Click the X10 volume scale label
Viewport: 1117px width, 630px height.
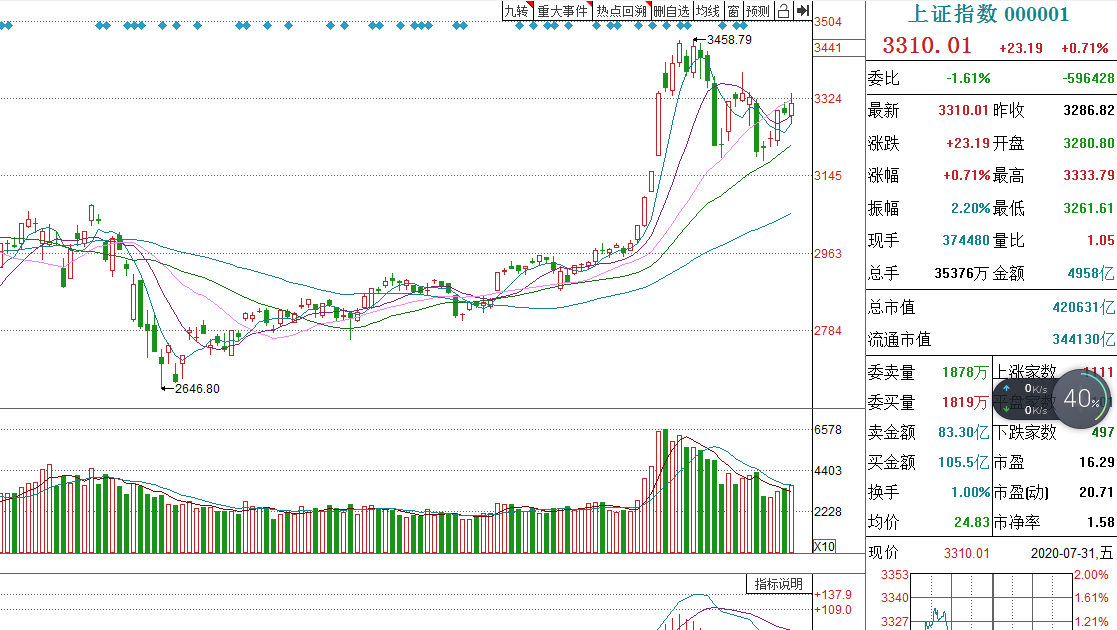(x=824, y=547)
